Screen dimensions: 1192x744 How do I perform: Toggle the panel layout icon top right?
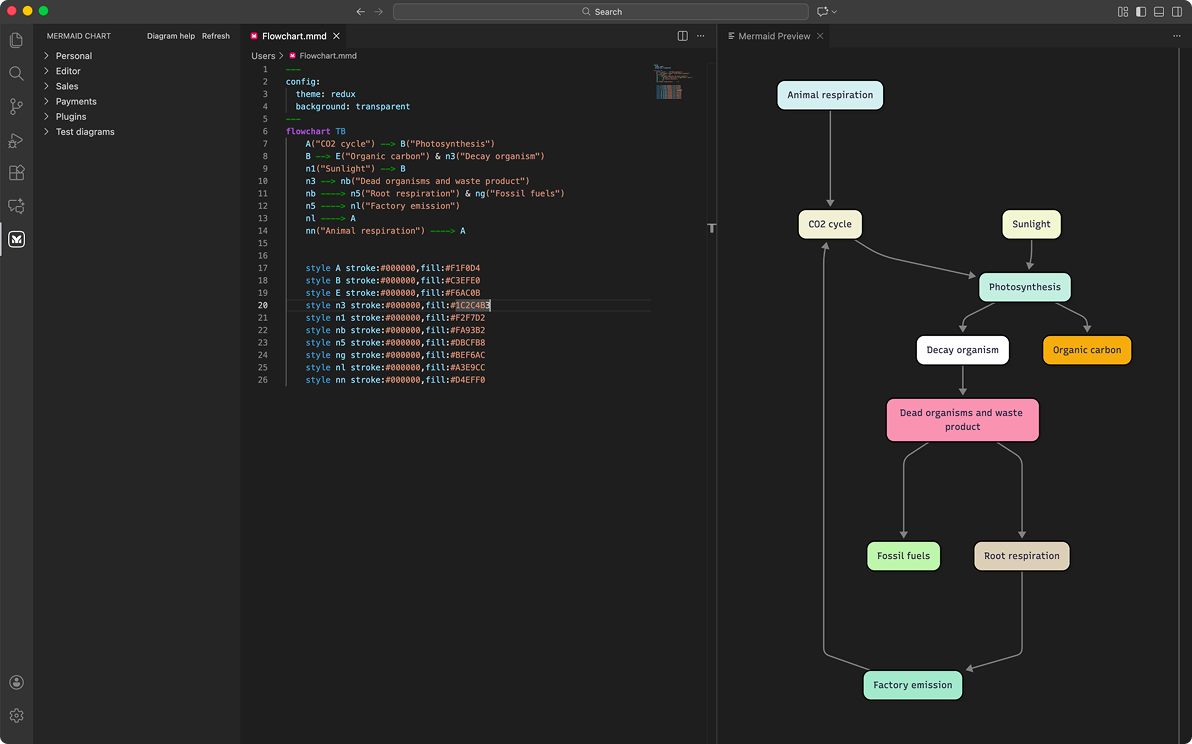(1158, 11)
